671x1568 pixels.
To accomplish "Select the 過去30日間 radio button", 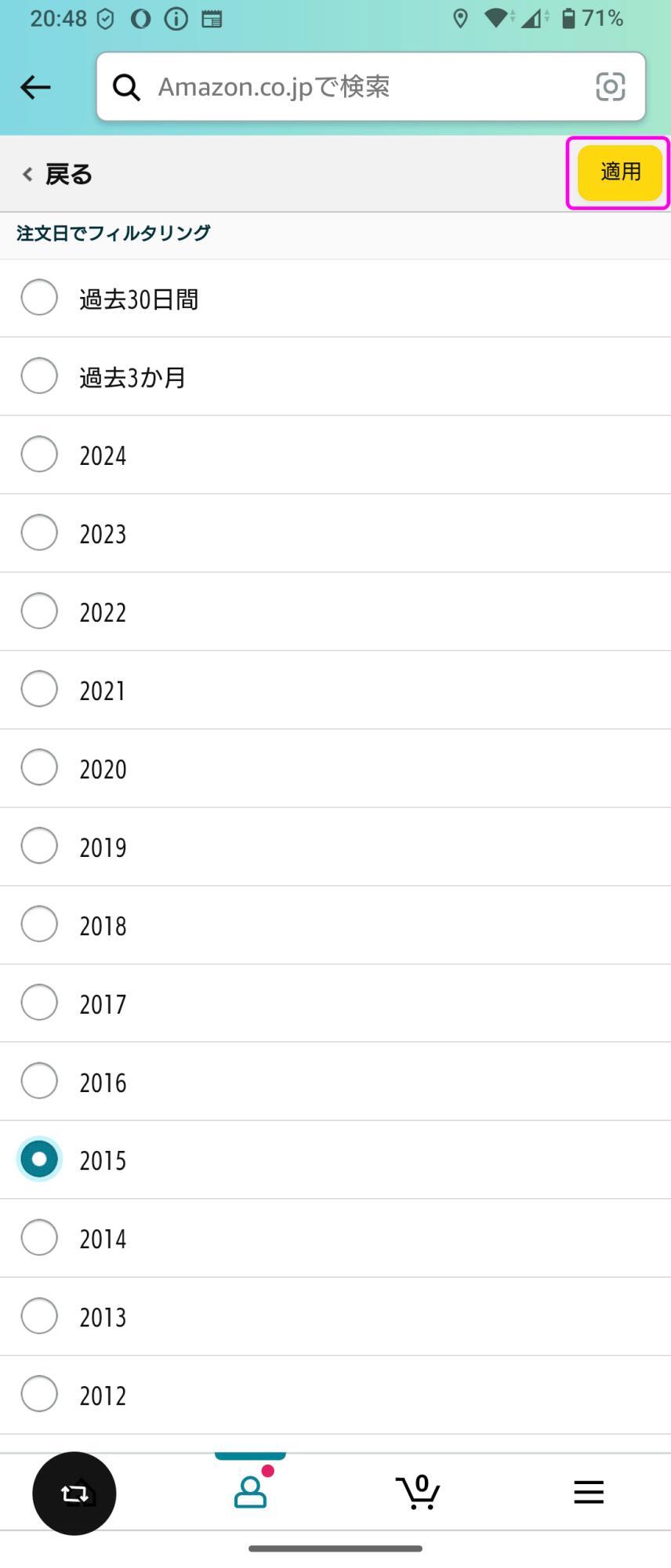I will (x=39, y=297).
